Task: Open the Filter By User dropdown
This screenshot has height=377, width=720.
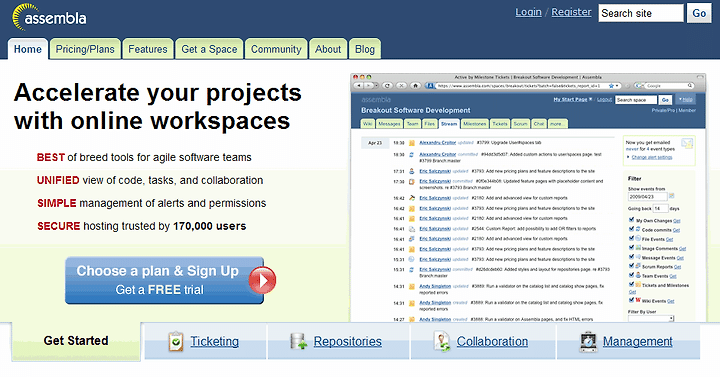Action: pos(651,318)
